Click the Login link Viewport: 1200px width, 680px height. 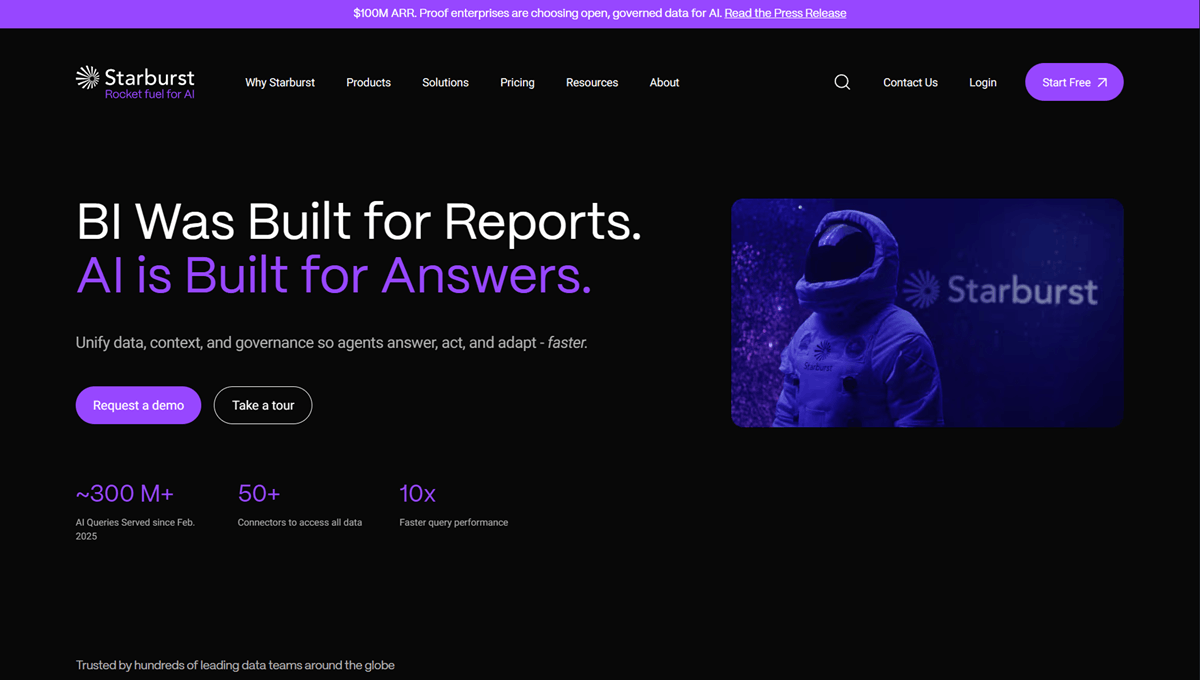[x=983, y=82]
